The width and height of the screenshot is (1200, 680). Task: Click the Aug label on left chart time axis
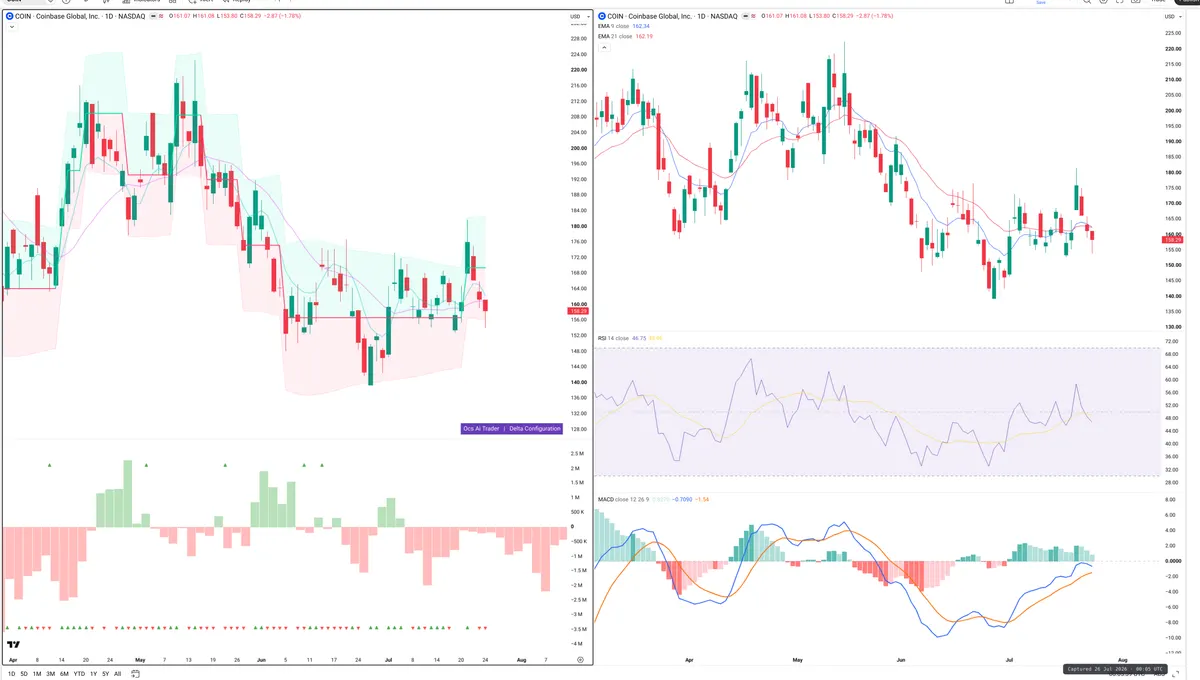click(x=521, y=660)
